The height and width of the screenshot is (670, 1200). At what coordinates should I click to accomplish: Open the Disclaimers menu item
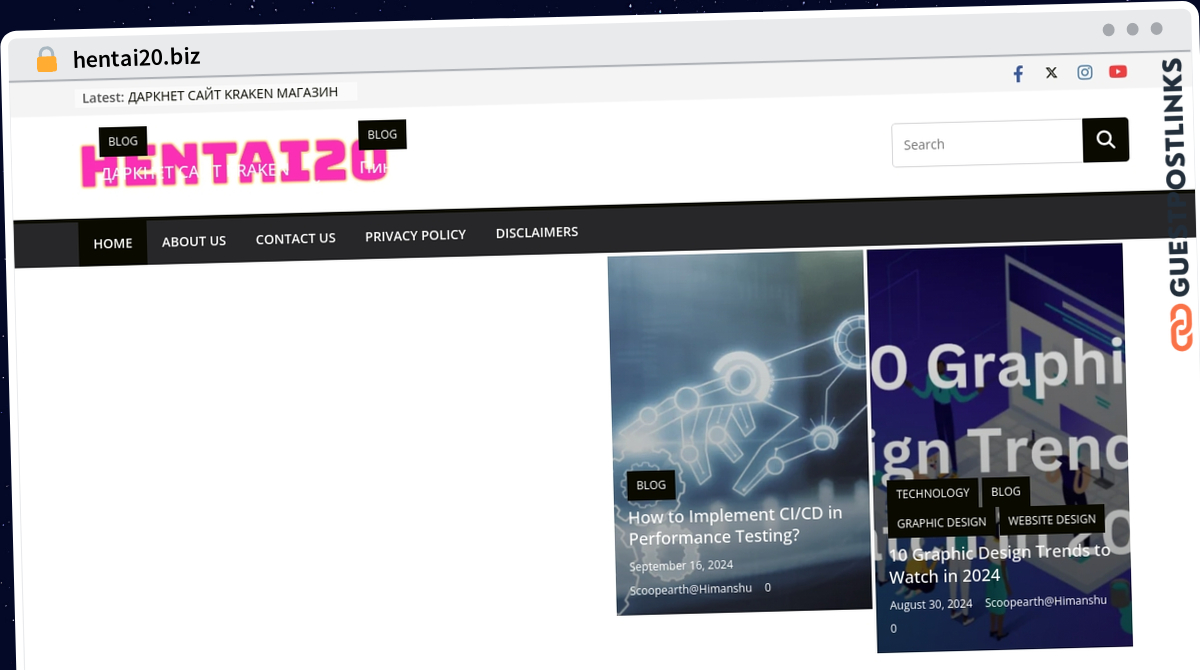click(x=537, y=232)
